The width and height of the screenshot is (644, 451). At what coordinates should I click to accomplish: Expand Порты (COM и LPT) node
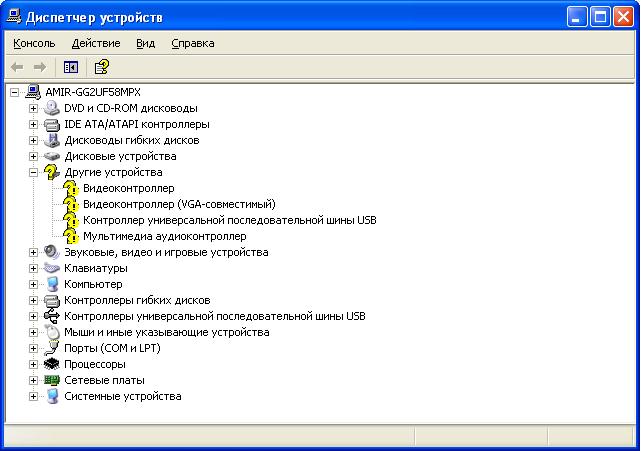click(33, 348)
